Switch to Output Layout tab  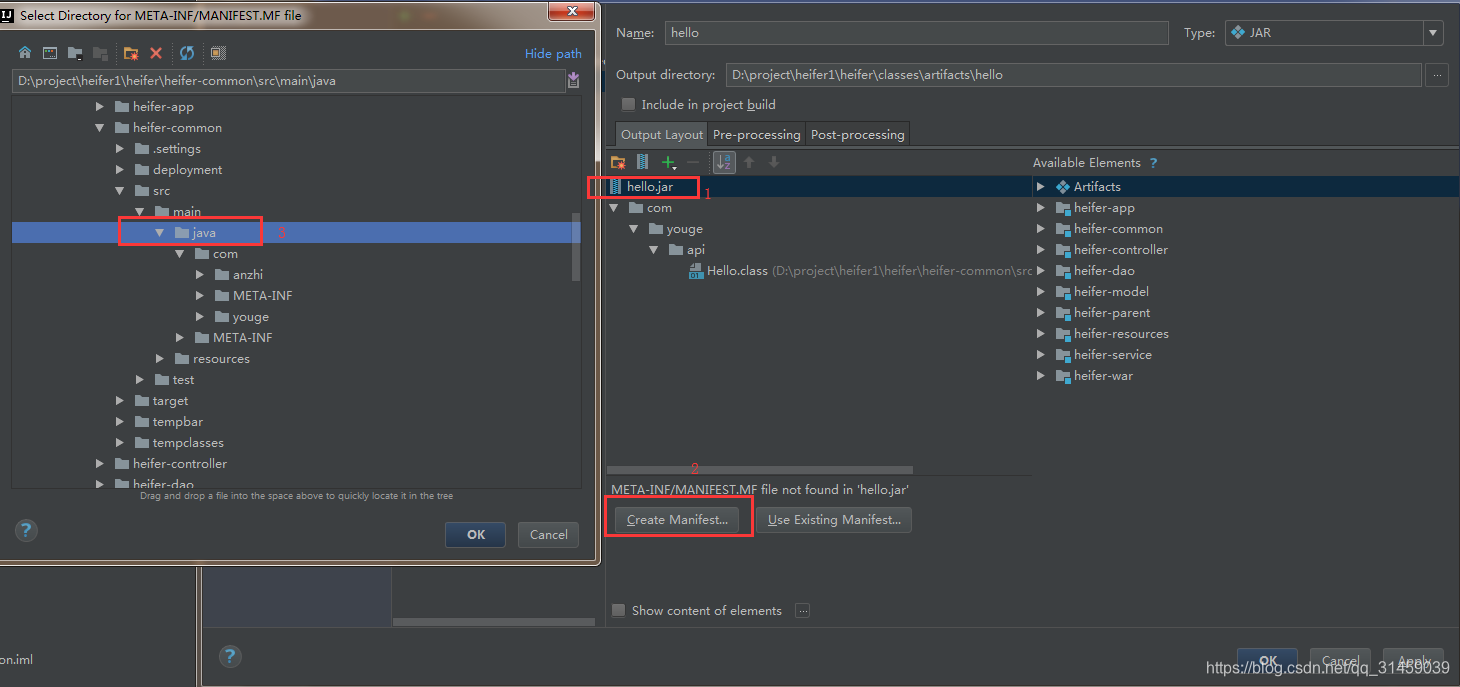(662, 135)
